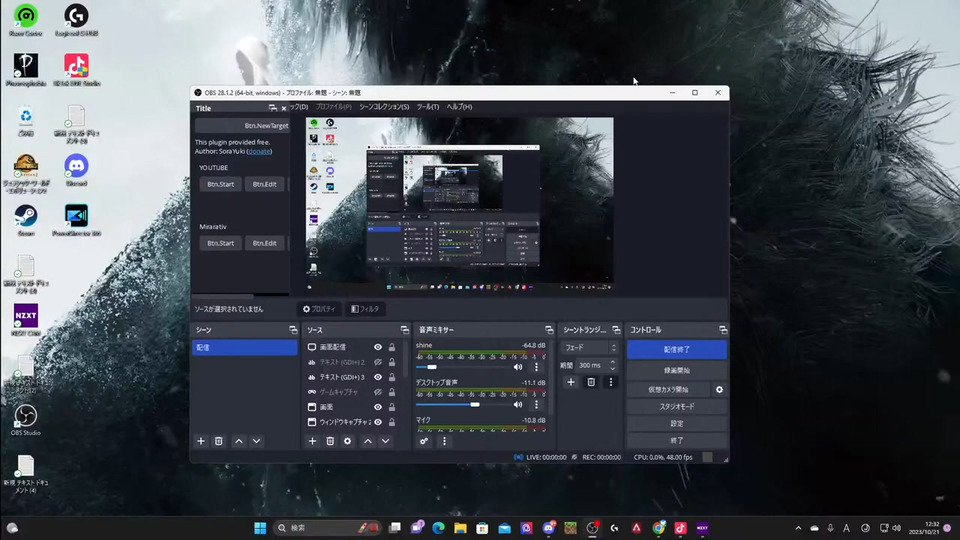Move scene up with arrow icon
Image resolution: width=960 pixels, height=540 pixels.
(238, 441)
